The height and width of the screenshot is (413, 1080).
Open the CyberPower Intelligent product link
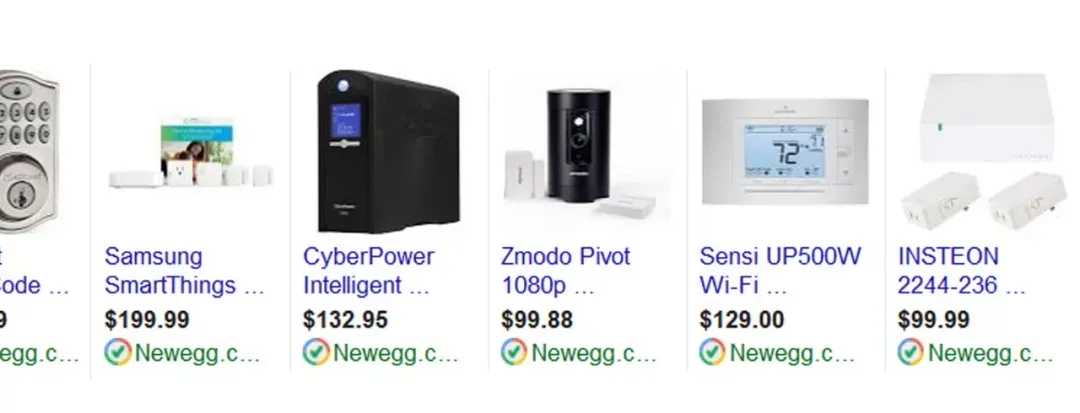click(368, 271)
